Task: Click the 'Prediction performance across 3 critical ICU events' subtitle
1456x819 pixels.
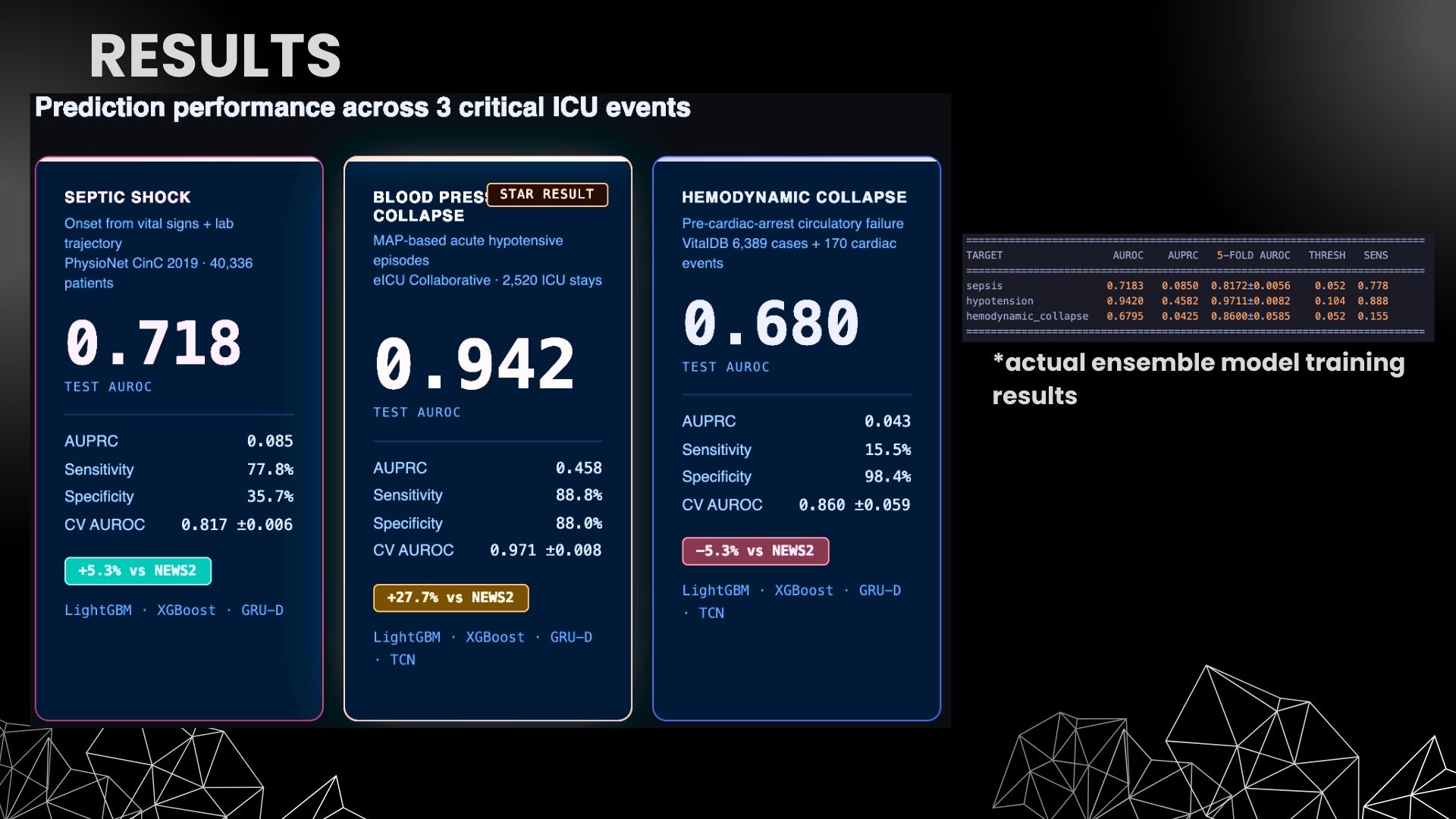Action: (362, 108)
